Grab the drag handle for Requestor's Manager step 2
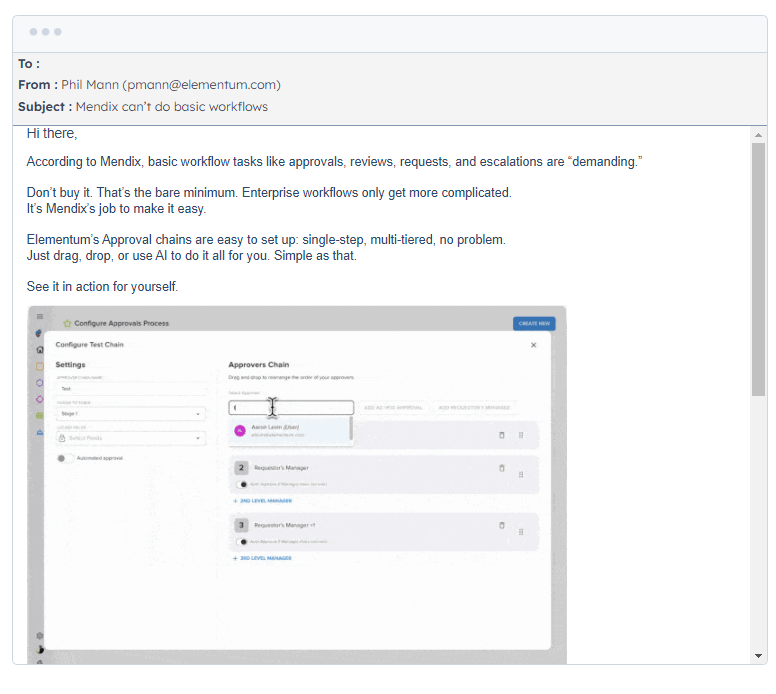Viewport: 776px width, 694px height. [521, 475]
